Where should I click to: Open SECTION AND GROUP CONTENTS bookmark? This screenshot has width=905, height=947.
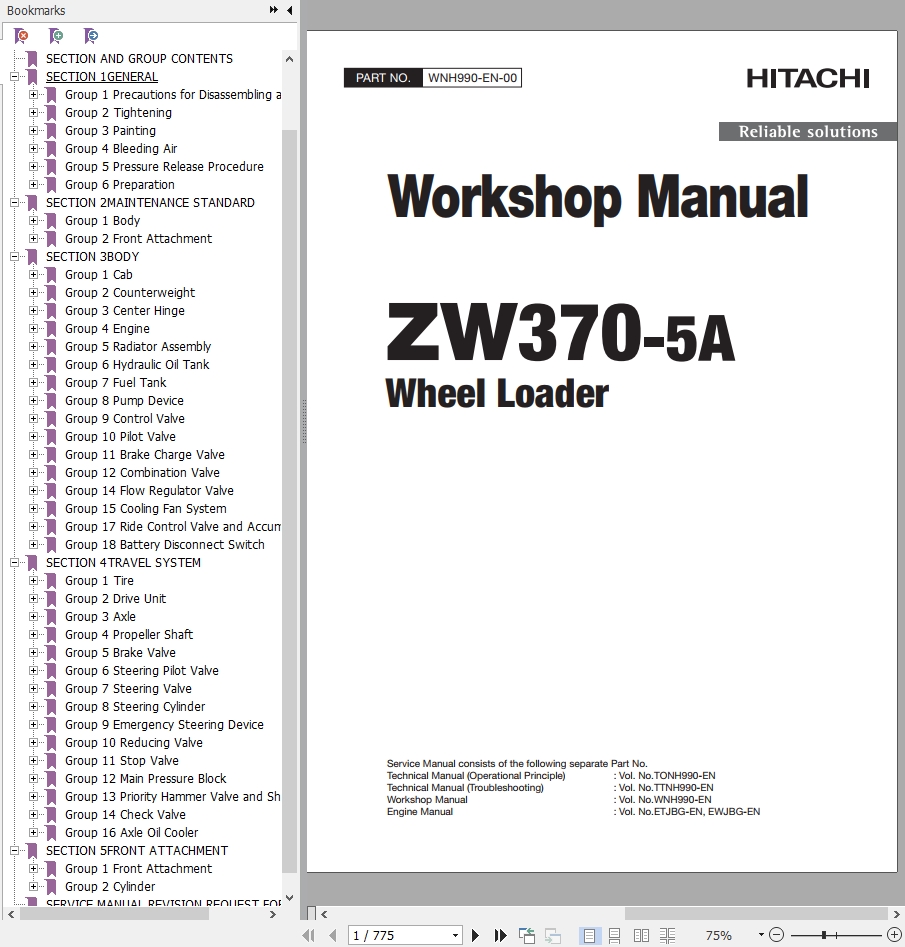(139, 59)
